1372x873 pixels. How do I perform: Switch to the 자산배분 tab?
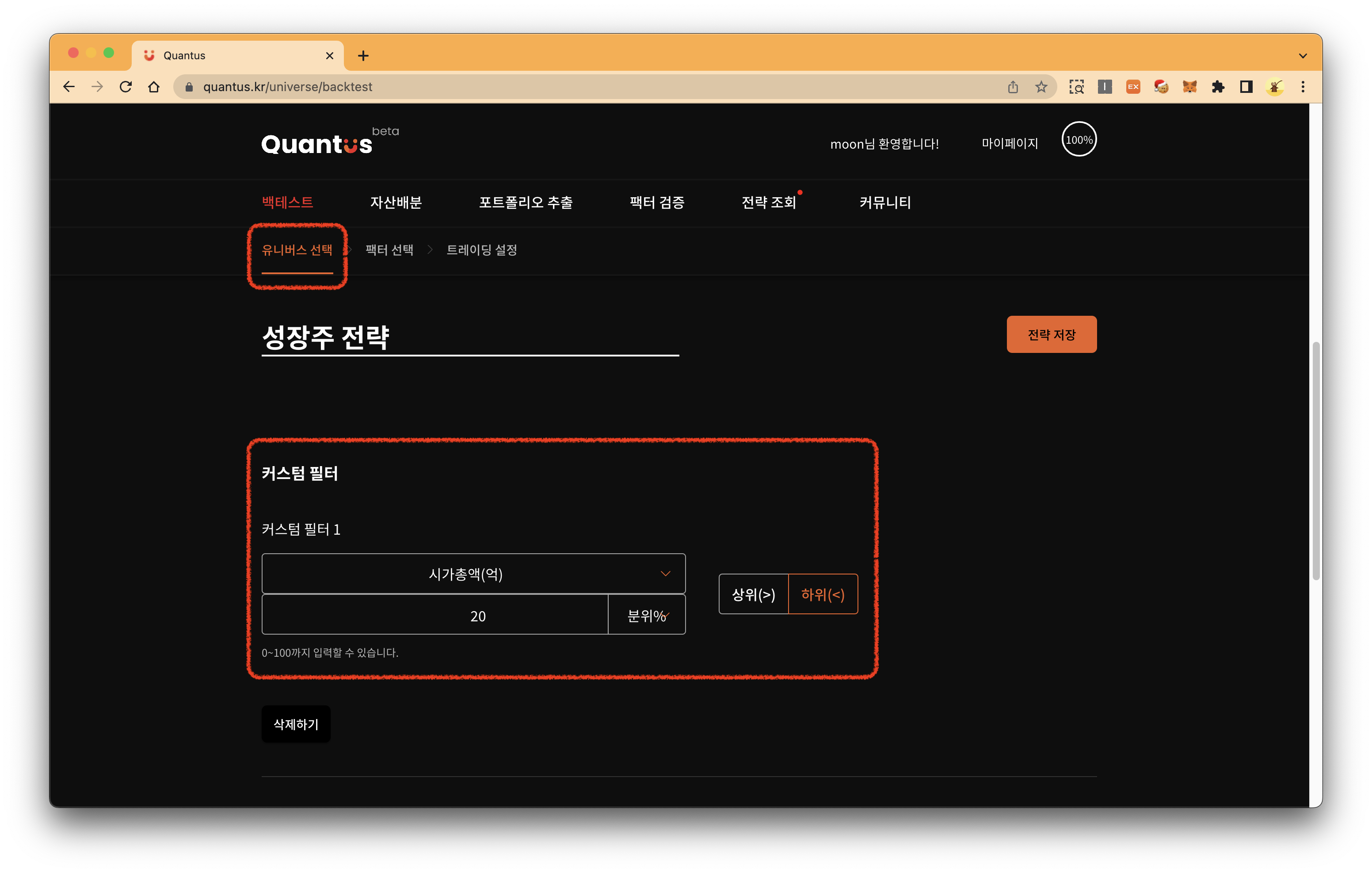pyautogui.click(x=396, y=203)
